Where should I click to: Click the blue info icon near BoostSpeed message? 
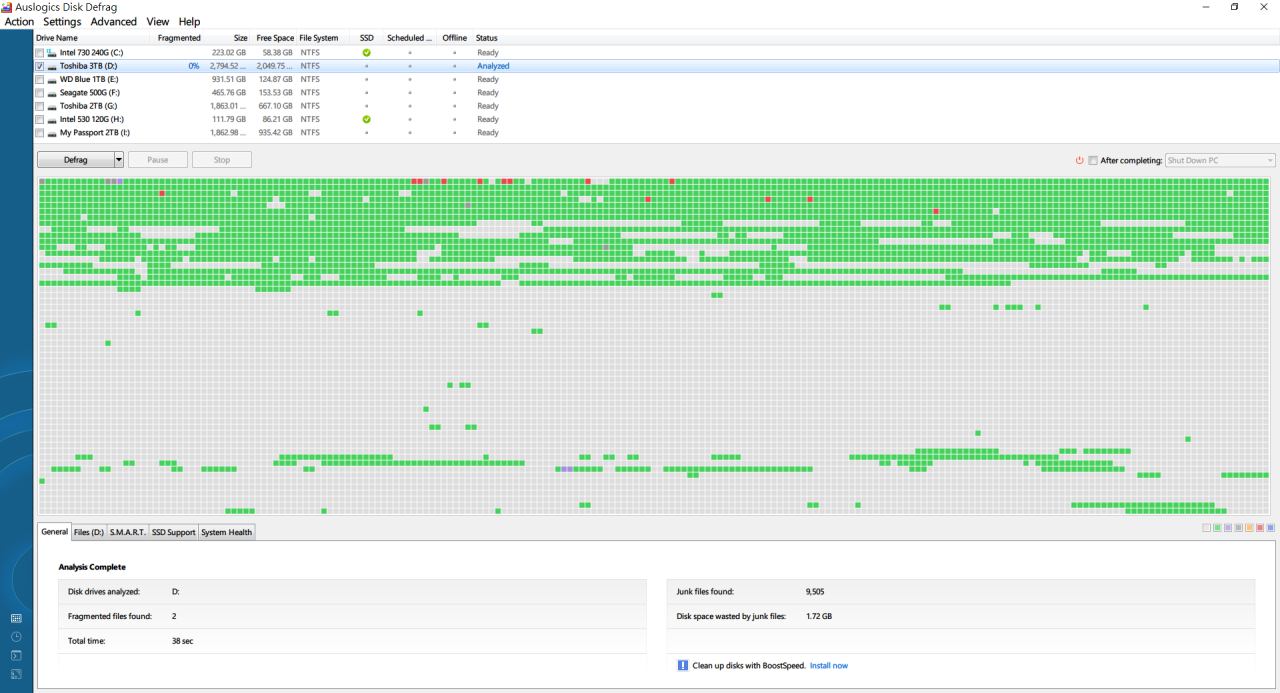683,665
